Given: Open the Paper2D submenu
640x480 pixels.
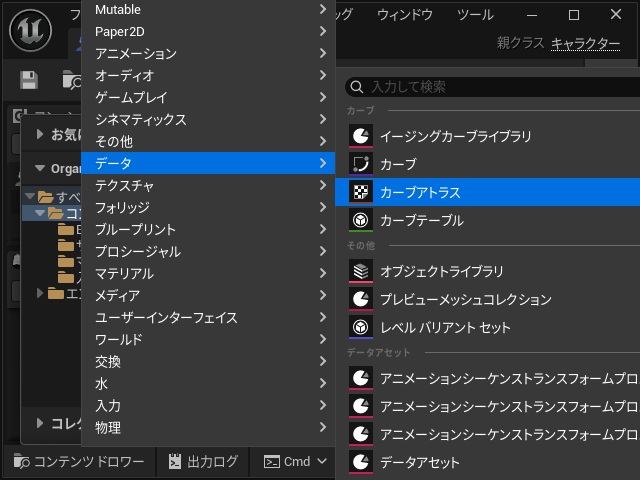Looking at the screenshot, I should coord(208,31).
